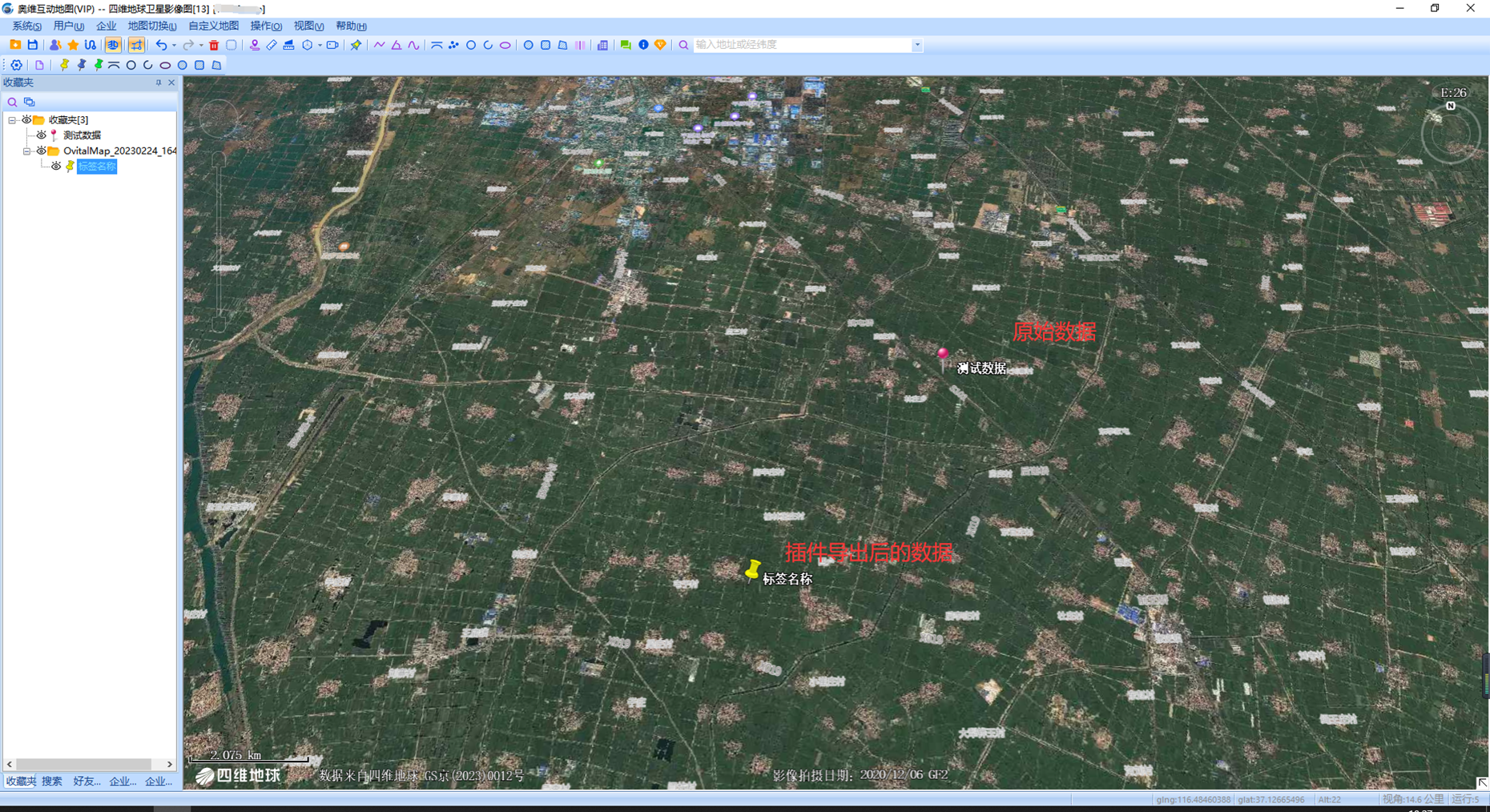
Task: Open settings gear in second toolbar
Action: (16, 65)
